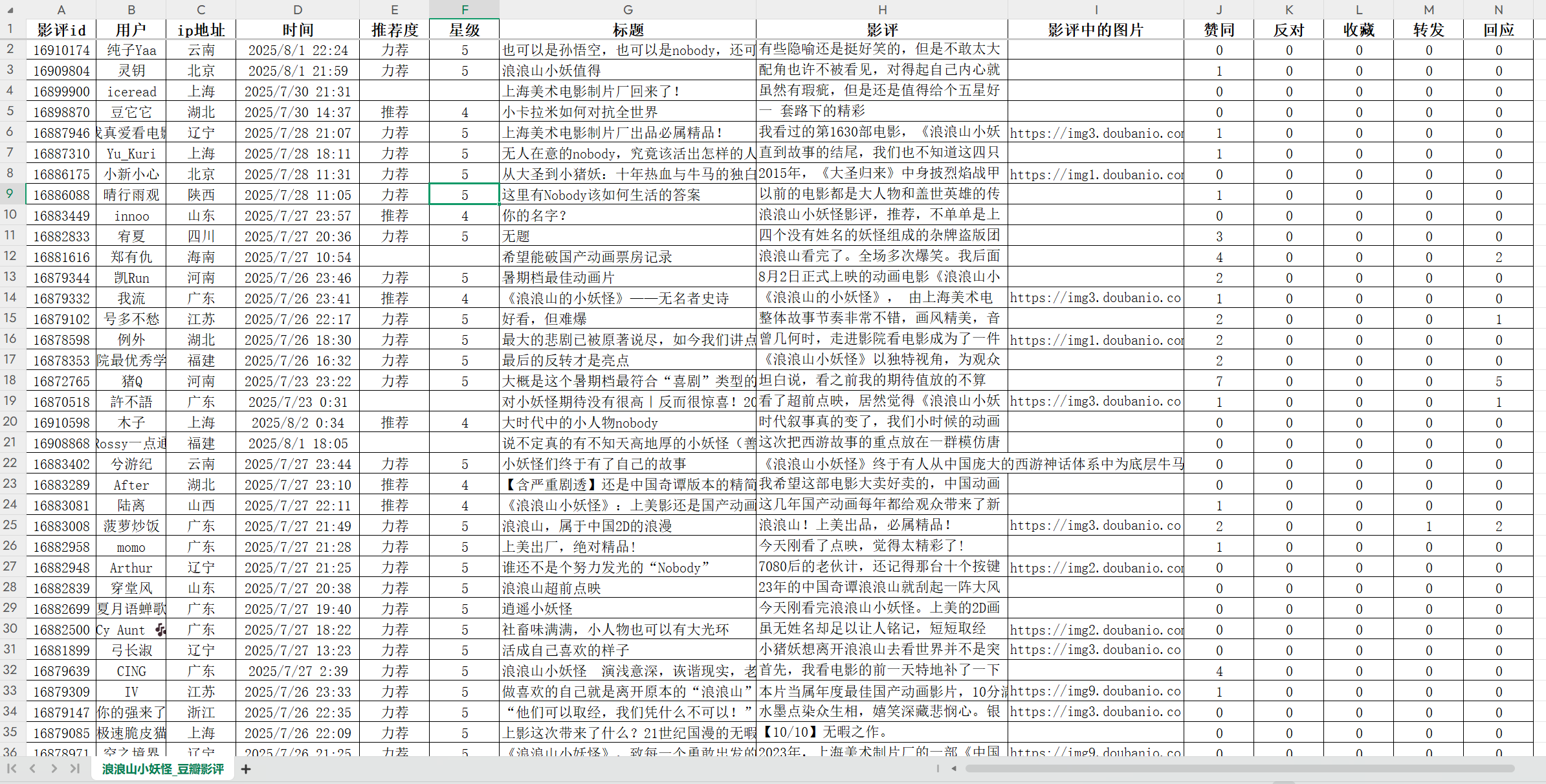The image size is (1546, 784).
Task: Click the select-all corner triangle
Action: pos(10,10)
